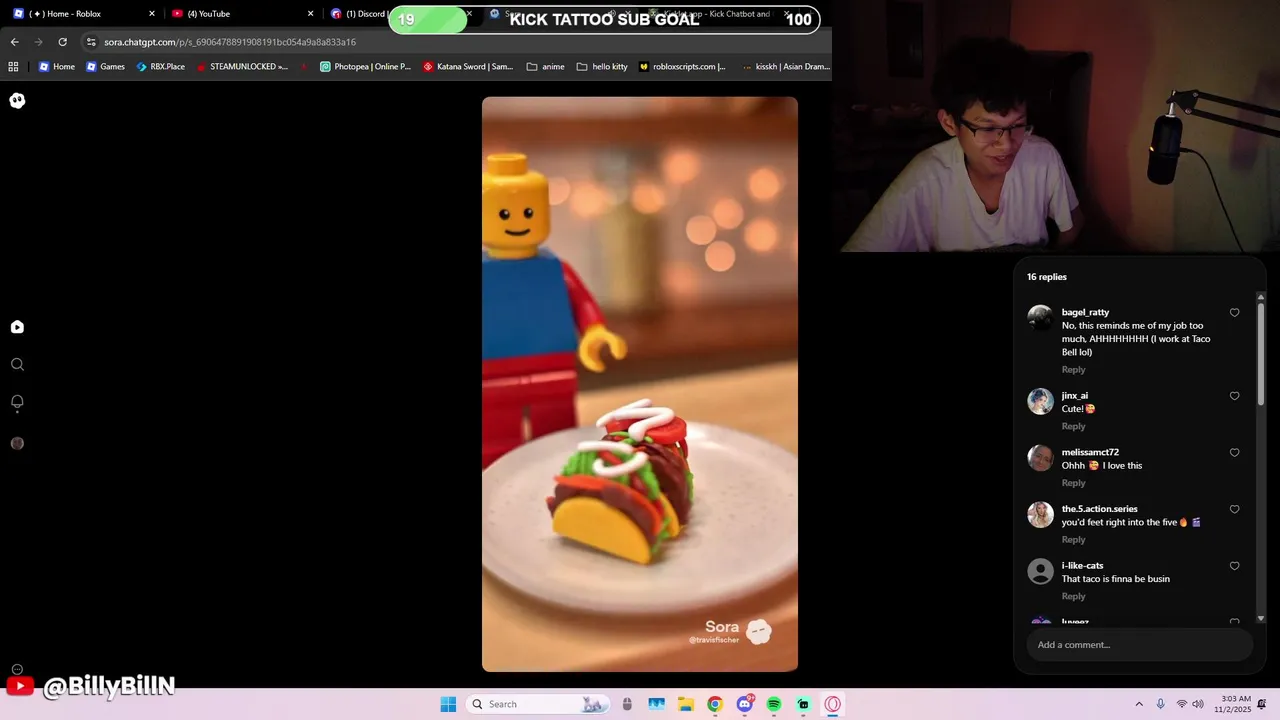The width and height of the screenshot is (1280, 720).
Task: Reply to bagel_ratty's comment
Action: click(1073, 370)
